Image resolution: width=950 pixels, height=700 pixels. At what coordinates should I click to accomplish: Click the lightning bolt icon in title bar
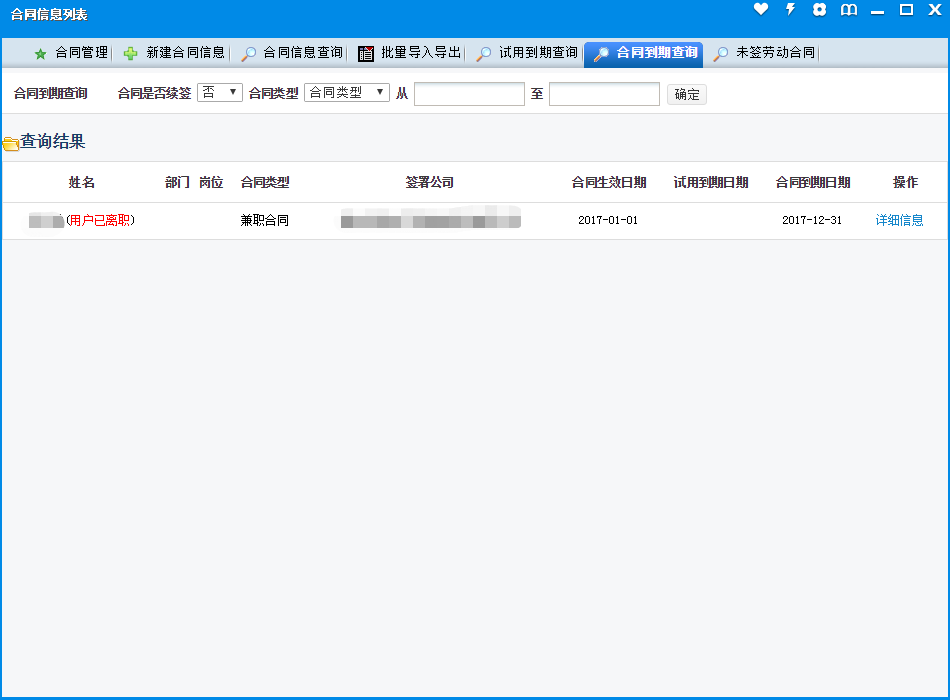[x=790, y=10]
